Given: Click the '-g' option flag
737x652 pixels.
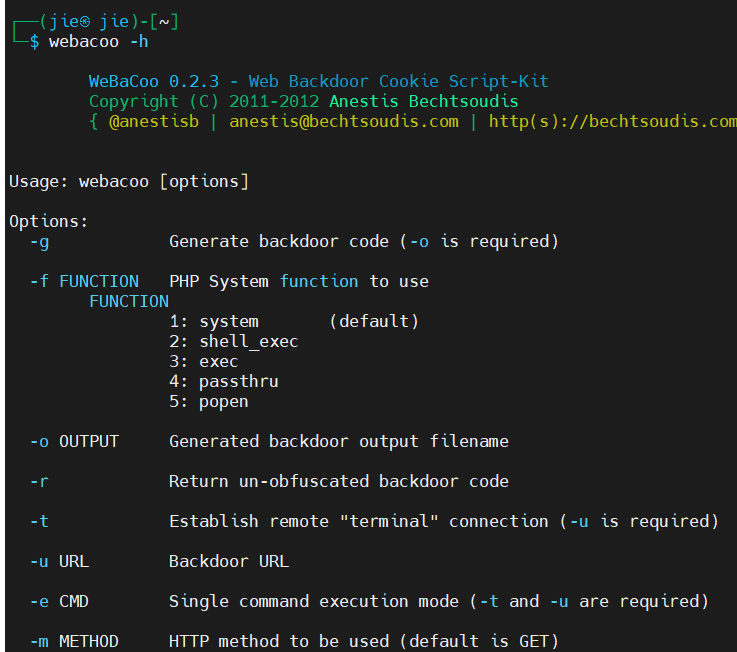Looking at the screenshot, I should (x=39, y=242).
